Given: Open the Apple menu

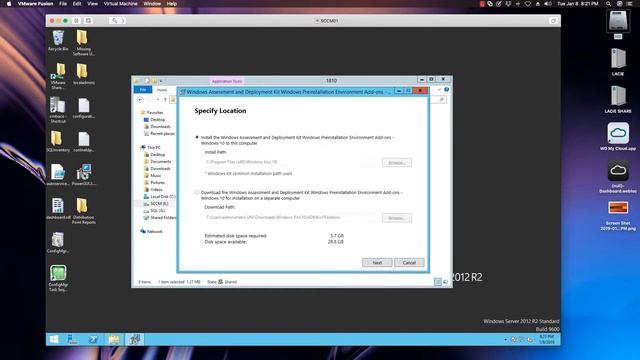Looking at the screenshot, I should coord(9,4).
